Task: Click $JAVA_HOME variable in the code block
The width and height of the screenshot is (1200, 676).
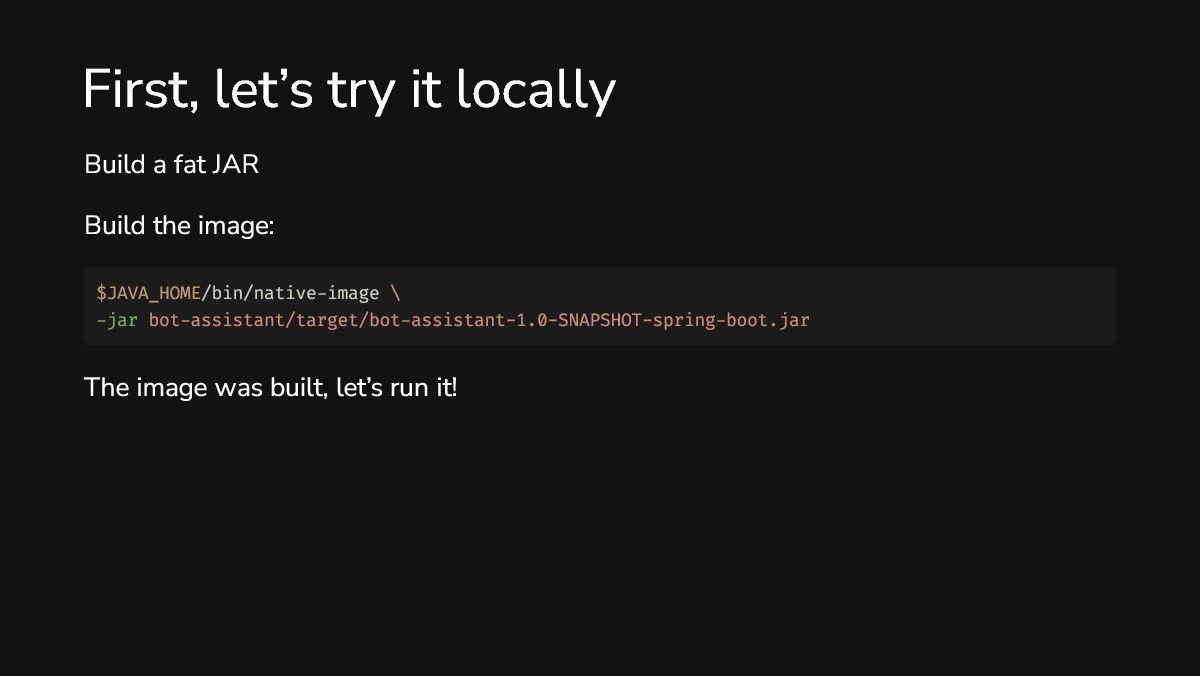Action: coord(148,293)
